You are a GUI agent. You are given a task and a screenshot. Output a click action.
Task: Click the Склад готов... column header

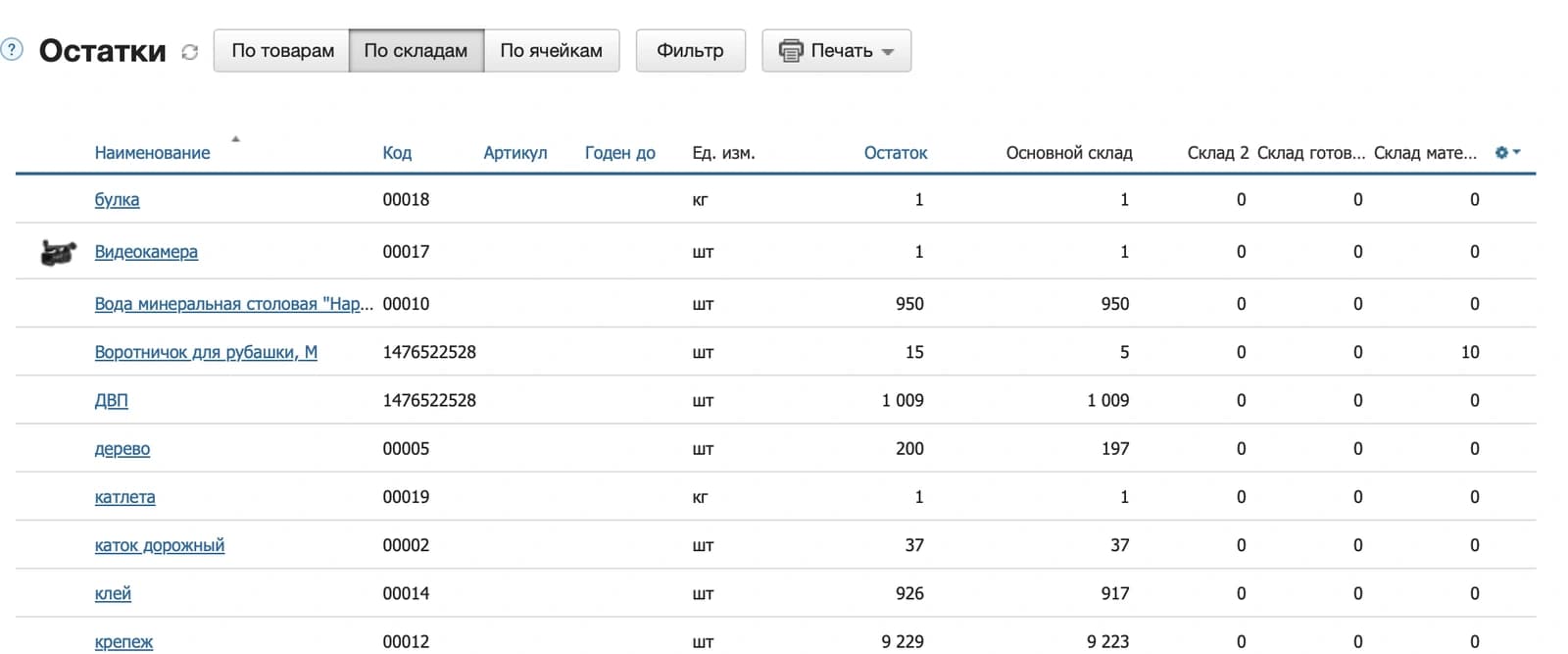1311,153
